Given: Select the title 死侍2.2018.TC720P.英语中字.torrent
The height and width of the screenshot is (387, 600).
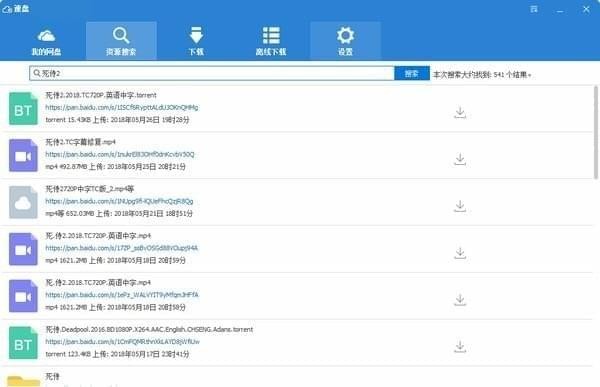Looking at the screenshot, I should (x=101, y=95).
